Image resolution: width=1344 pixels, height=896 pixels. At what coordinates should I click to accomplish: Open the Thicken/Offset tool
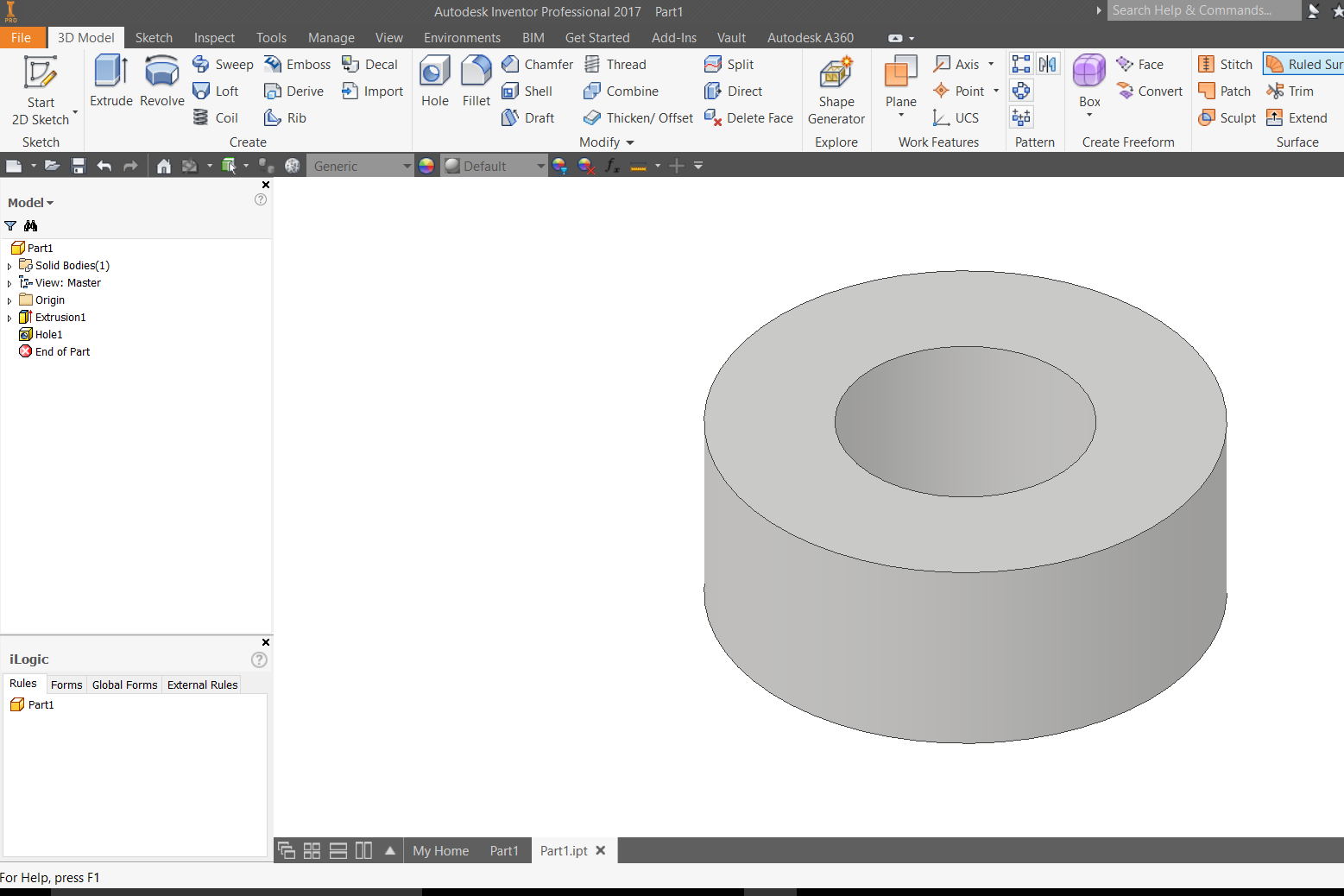[638, 118]
